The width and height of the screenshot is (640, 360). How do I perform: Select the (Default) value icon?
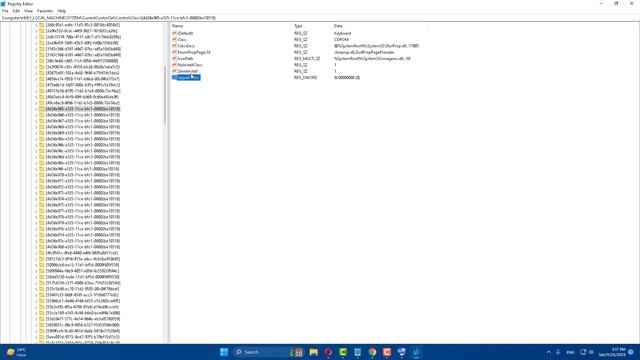[x=174, y=33]
